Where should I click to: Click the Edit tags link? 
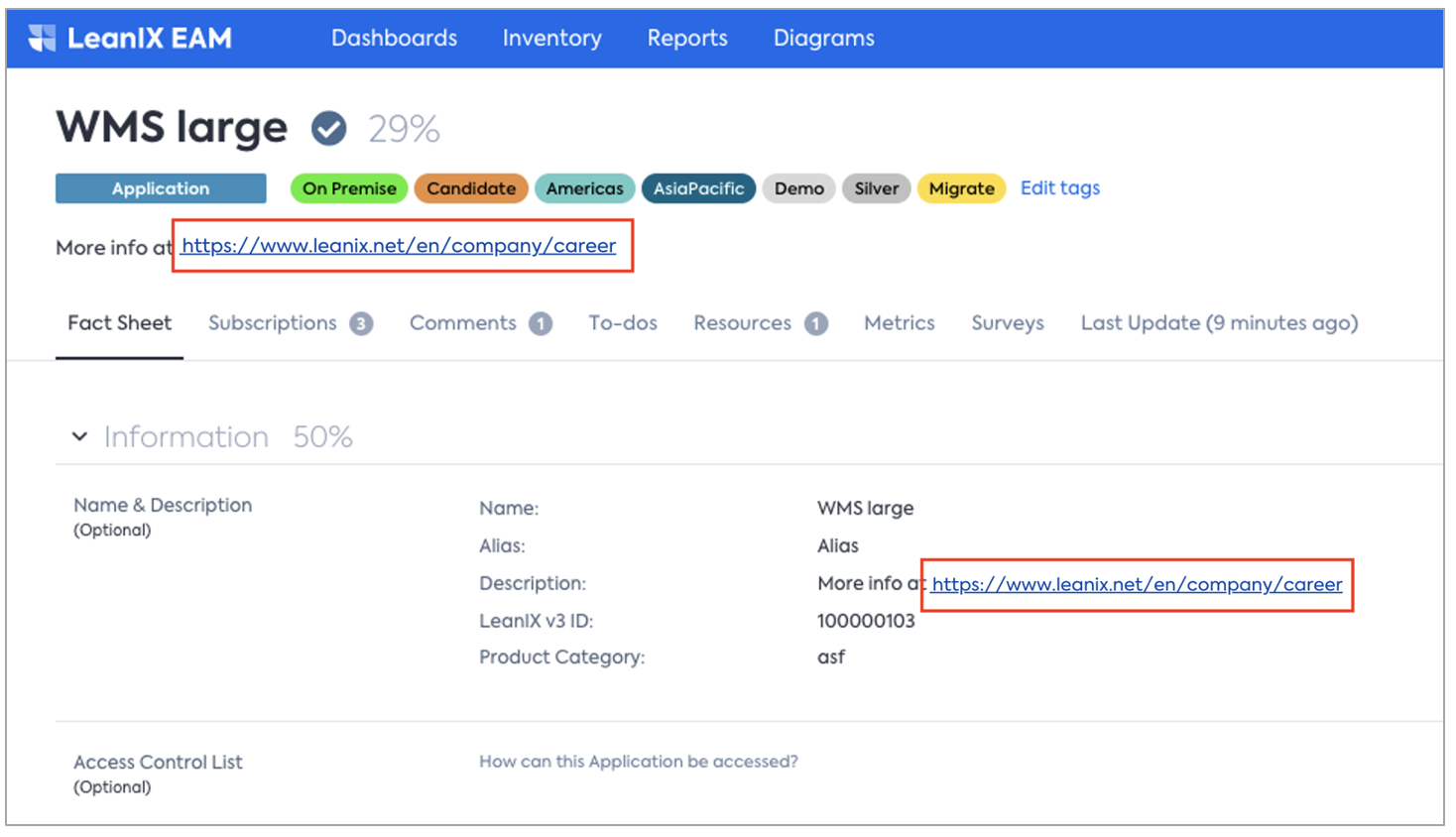tap(1059, 187)
